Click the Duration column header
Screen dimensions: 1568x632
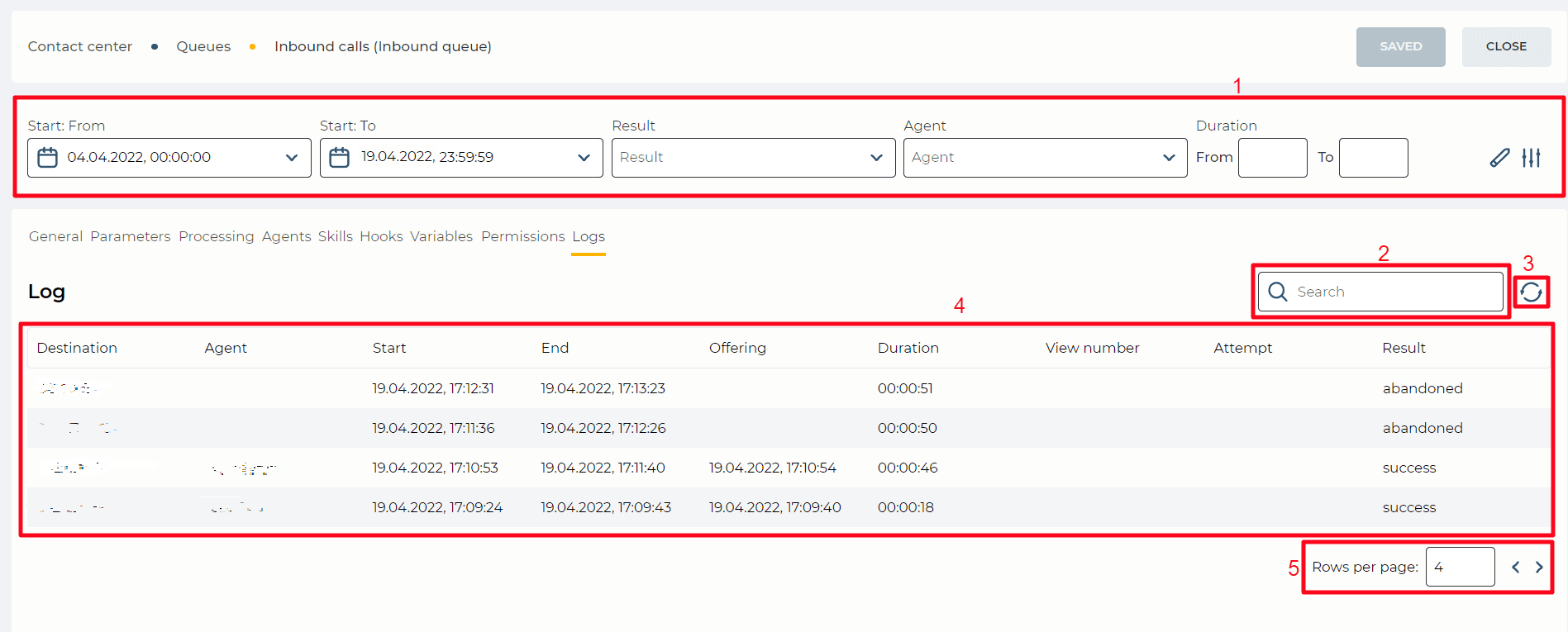[x=908, y=348]
